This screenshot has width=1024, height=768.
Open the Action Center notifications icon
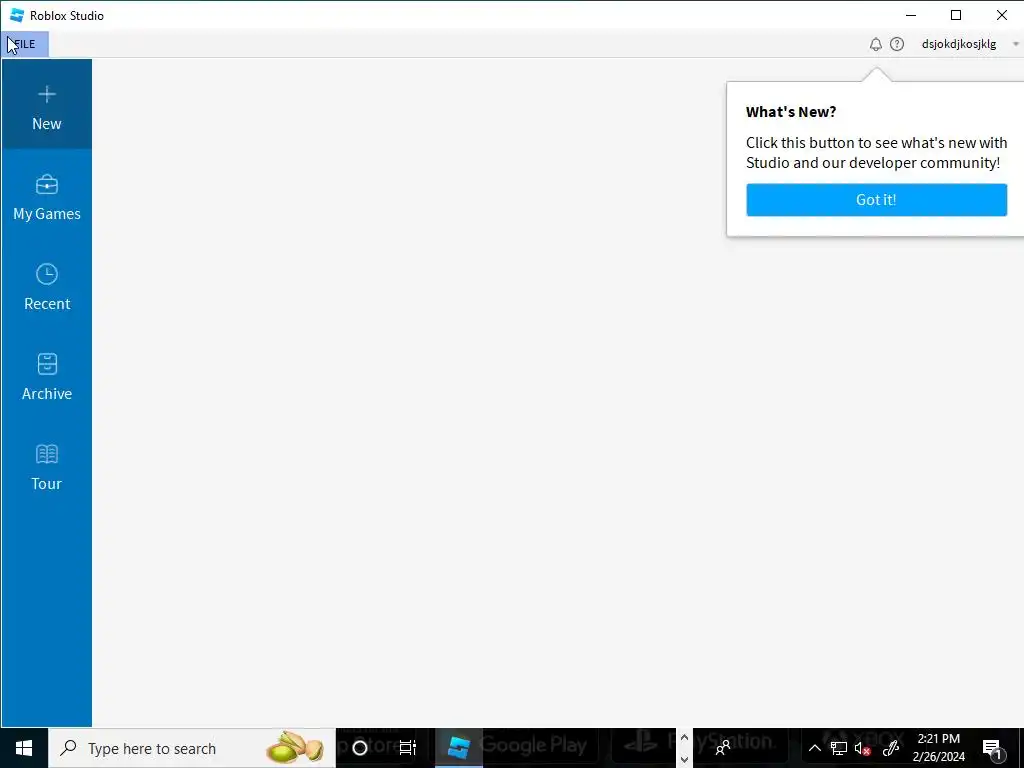coord(992,748)
